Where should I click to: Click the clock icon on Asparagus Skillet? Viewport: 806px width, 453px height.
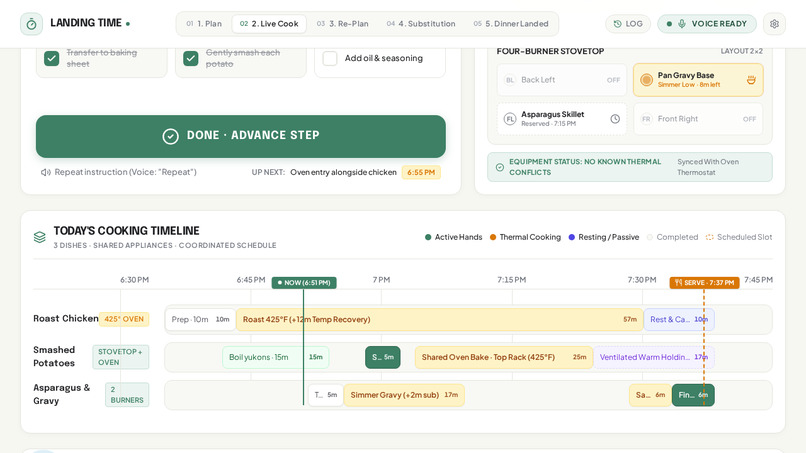(615, 119)
